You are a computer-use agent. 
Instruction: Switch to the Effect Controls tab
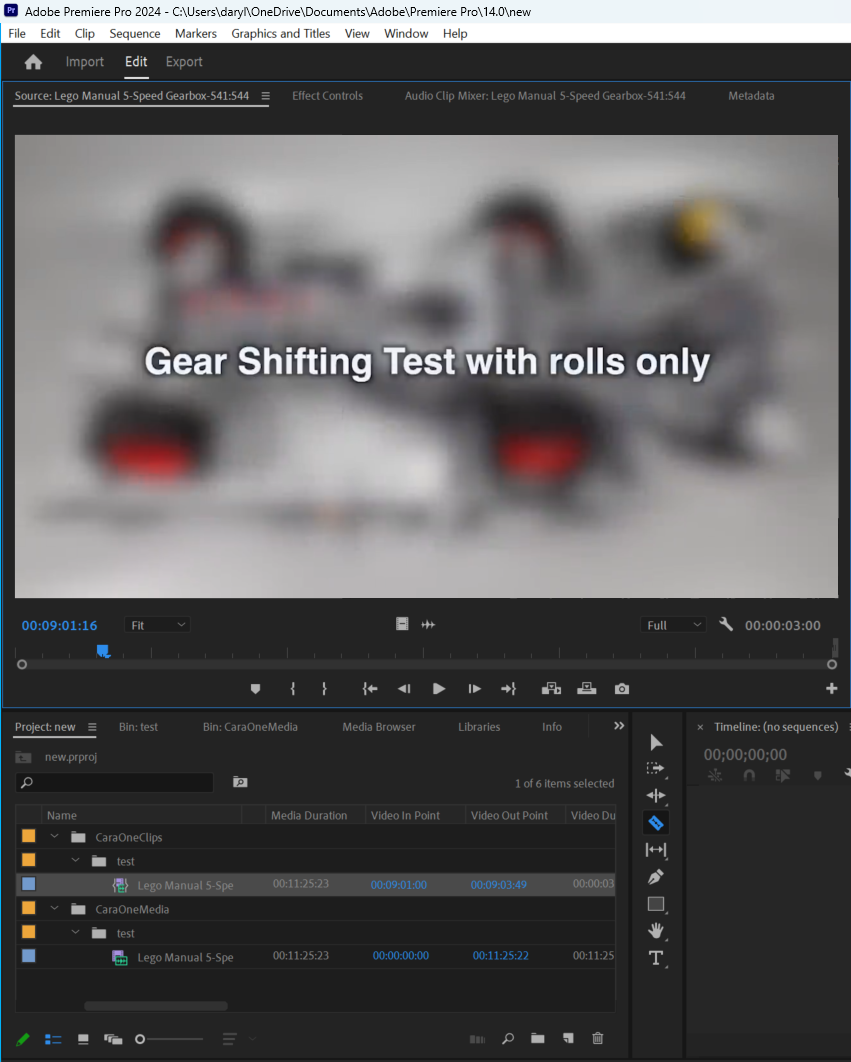(x=327, y=96)
